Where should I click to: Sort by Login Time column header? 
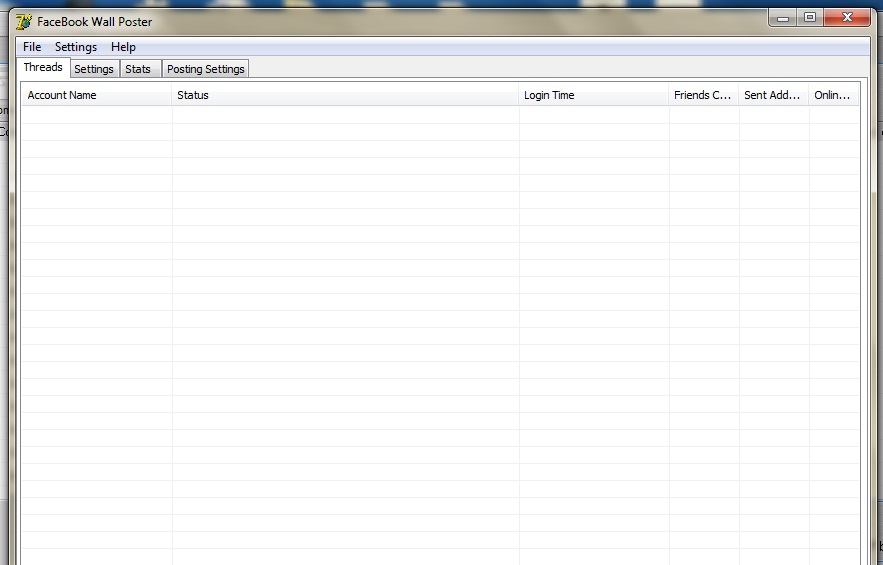[594, 95]
